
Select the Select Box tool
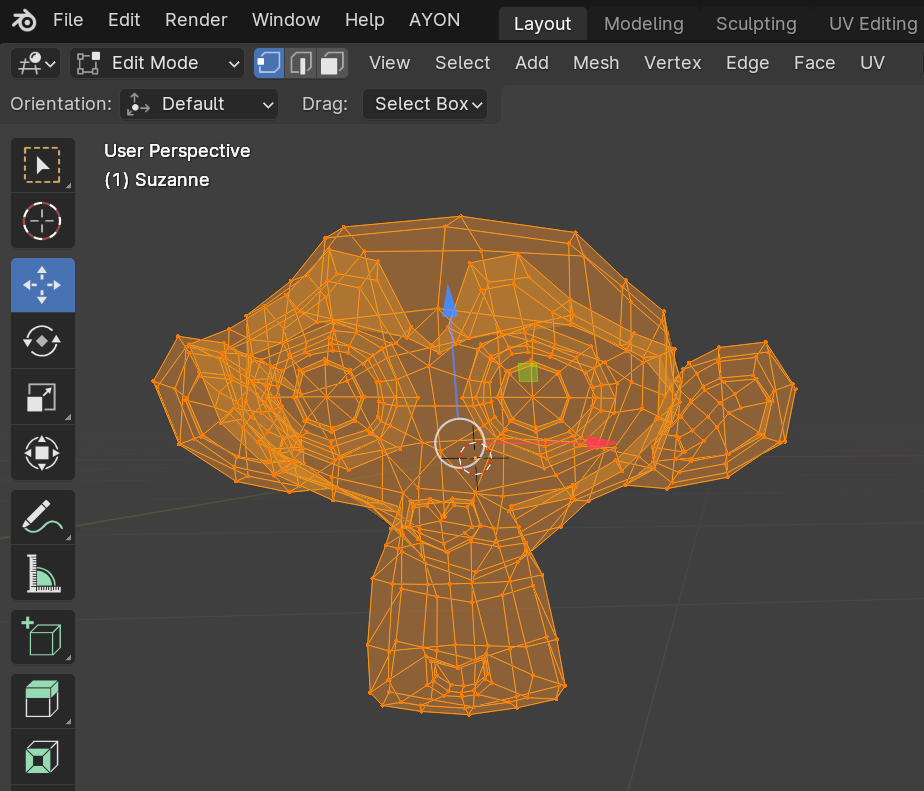tap(42, 165)
